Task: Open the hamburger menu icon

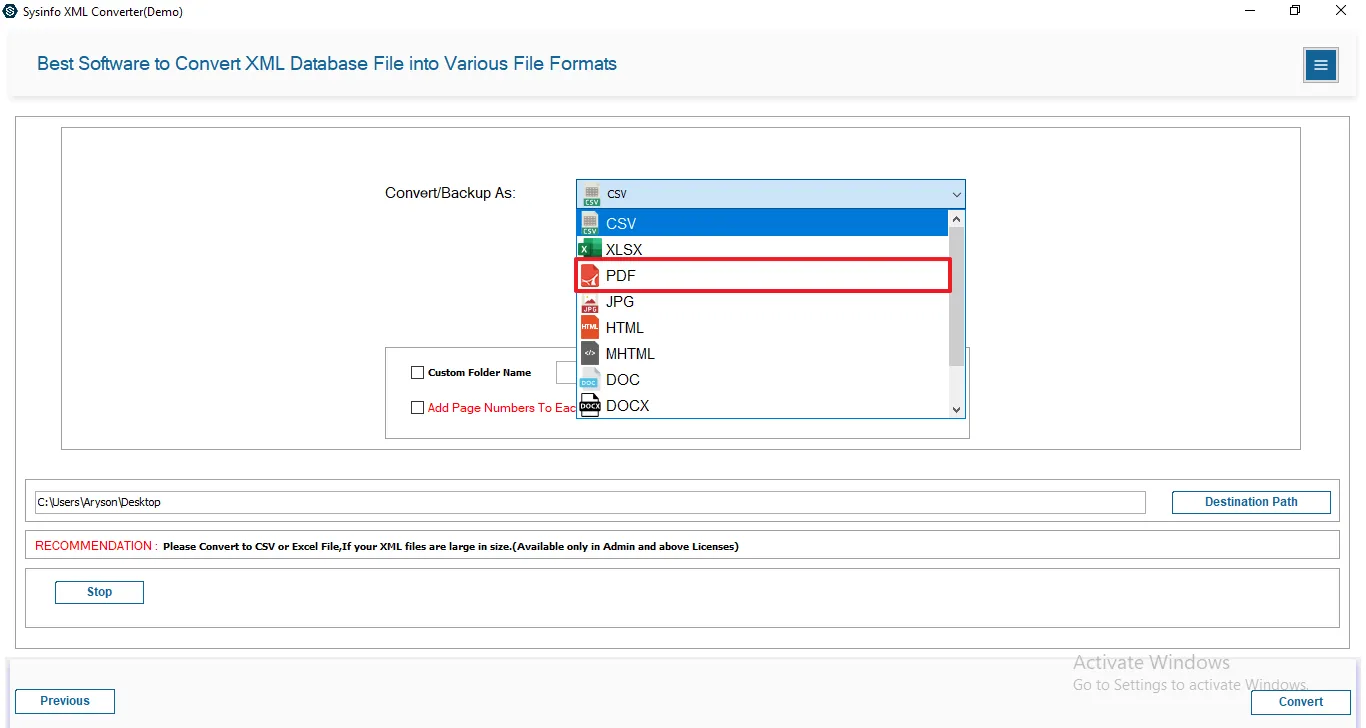Action: [1320, 65]
